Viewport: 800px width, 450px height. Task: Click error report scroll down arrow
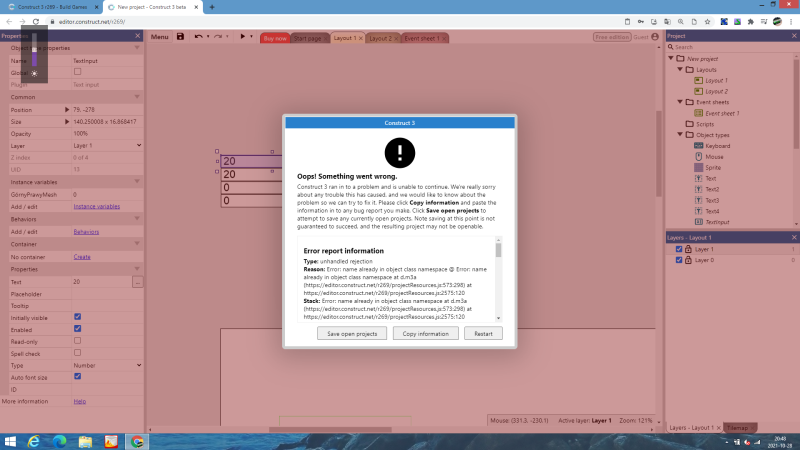point(498,318)
